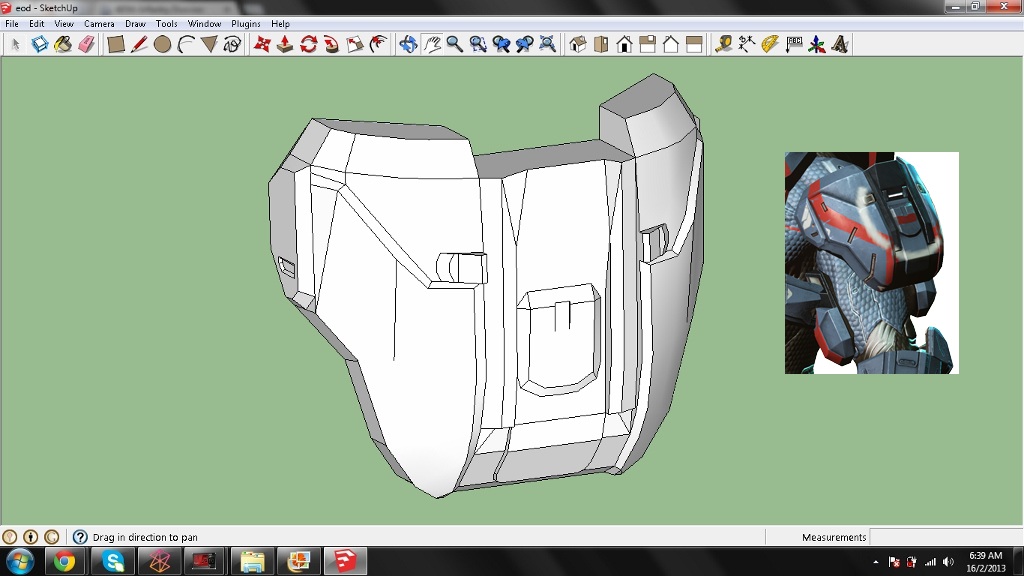
Task: Choose the Push/Pull tool
Action: coord(285,44)
